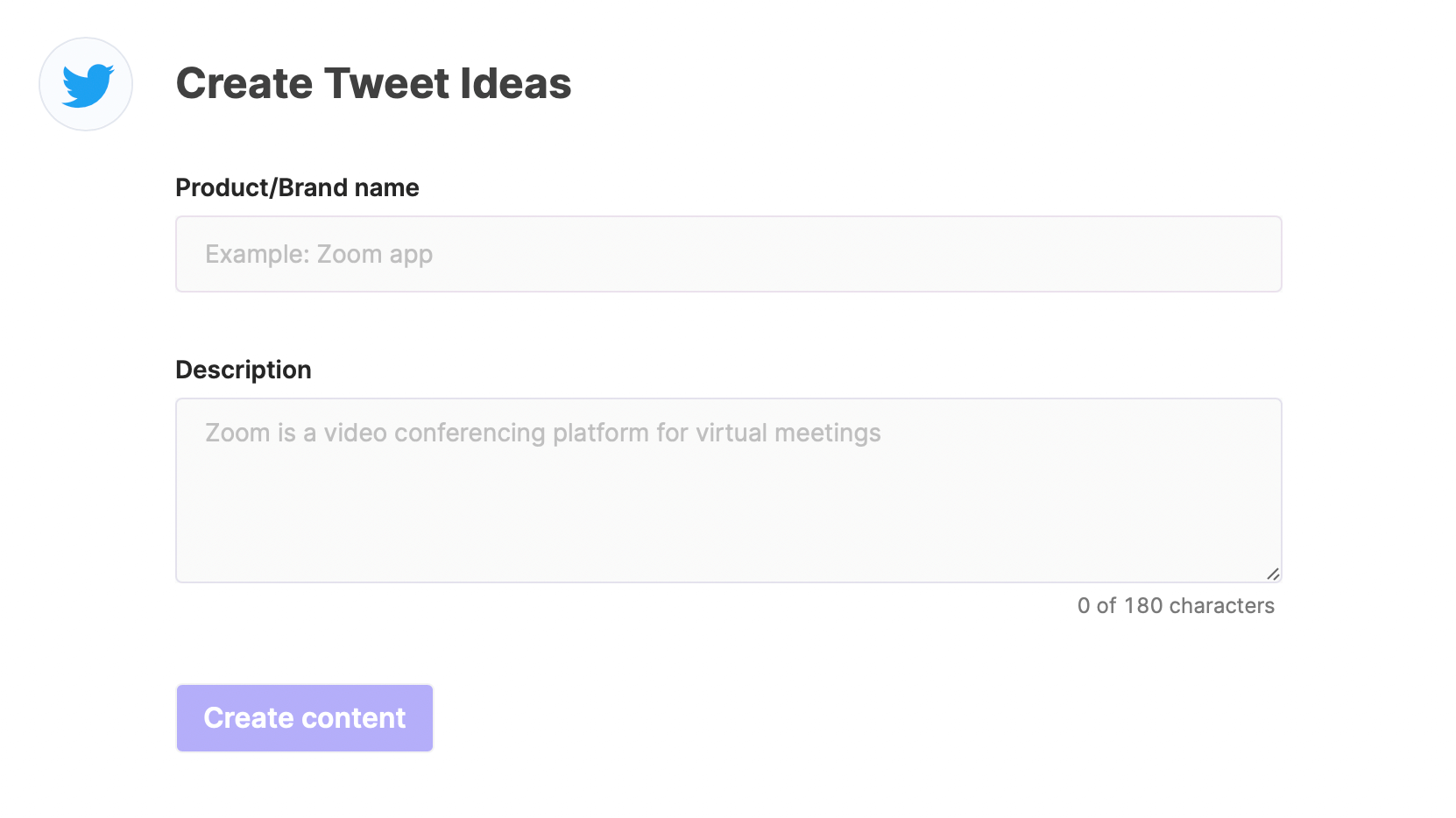Click the 'Example: Zoom app' placeholder text
This screenshot has width=1456, height=818.
319,254
